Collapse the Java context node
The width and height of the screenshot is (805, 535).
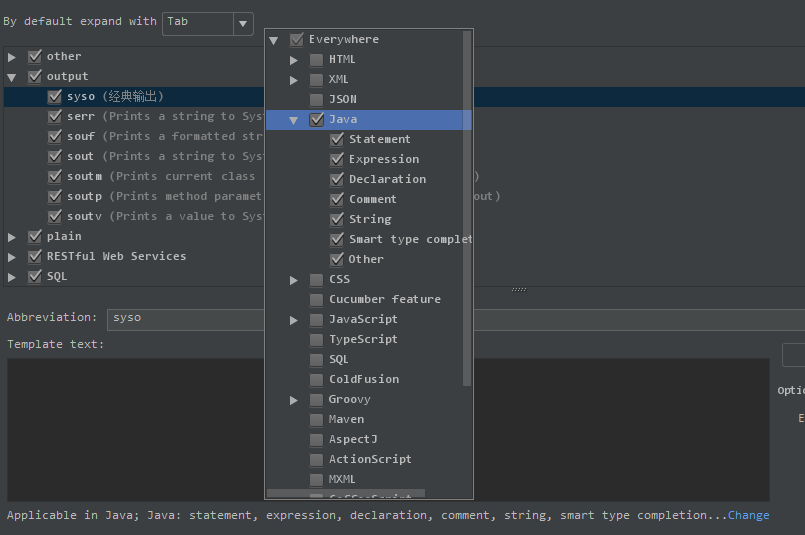click(x=294, y=120)
